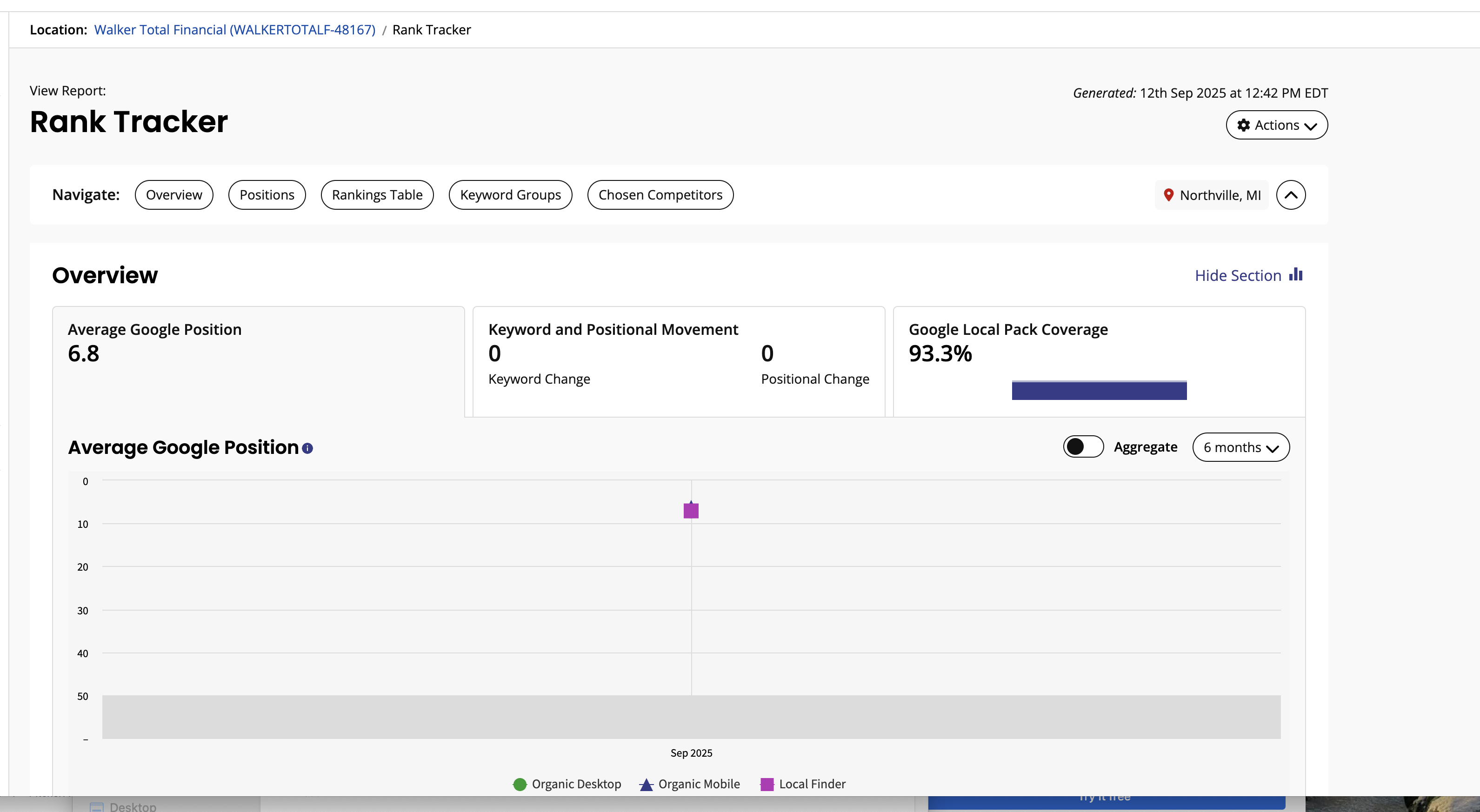Click the red map pin icon
The image size is (1480, 812).
click(1168, 195)
